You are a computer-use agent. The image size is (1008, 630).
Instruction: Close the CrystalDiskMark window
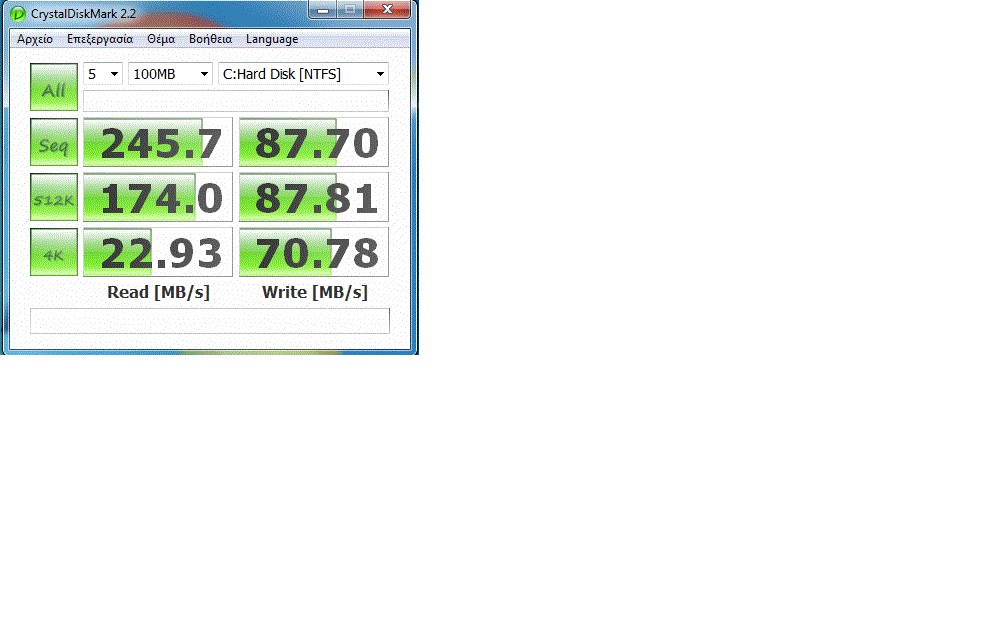(x=387, y=10)
